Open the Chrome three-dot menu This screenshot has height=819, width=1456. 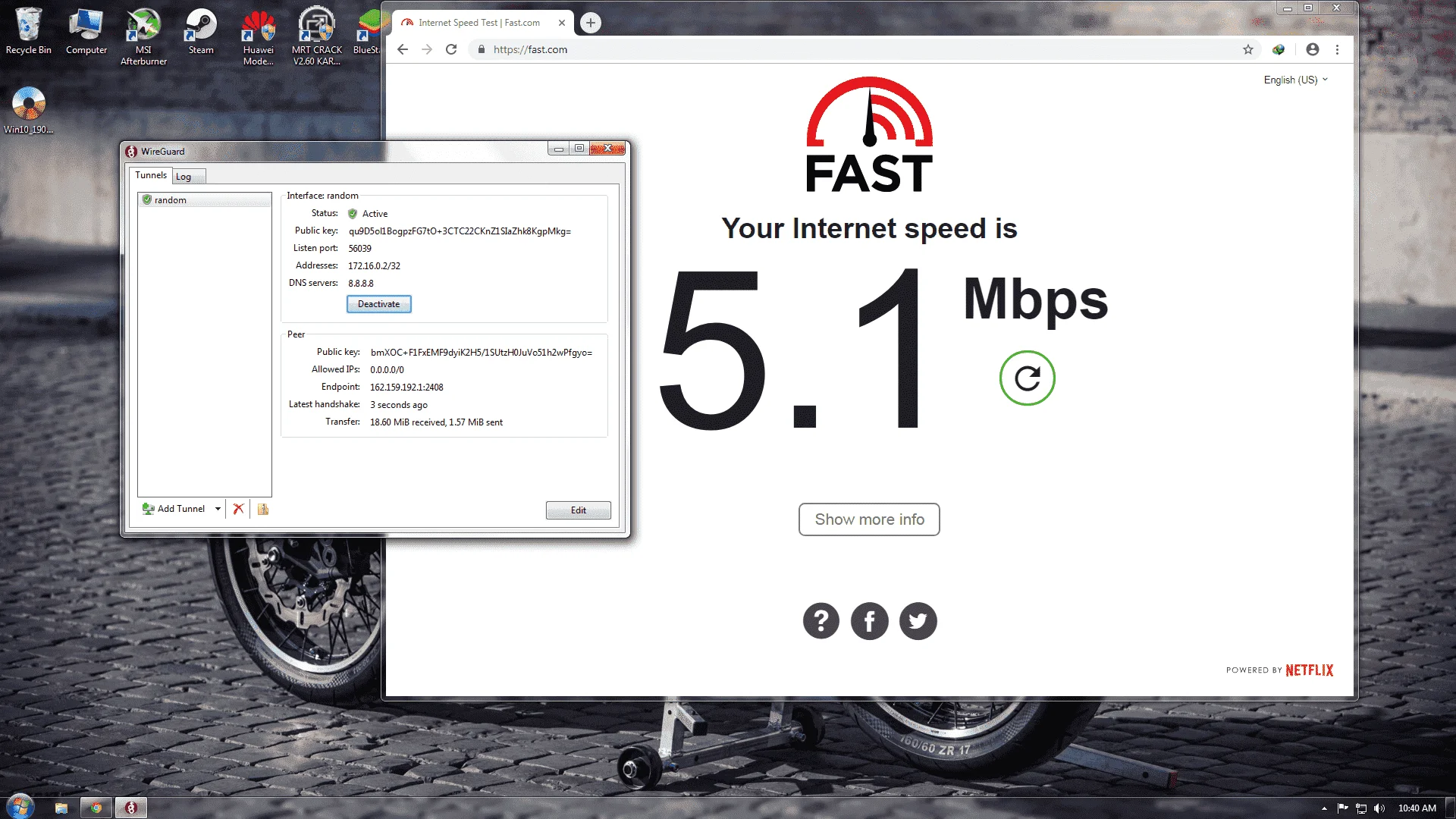click(x=1338, y=49)
